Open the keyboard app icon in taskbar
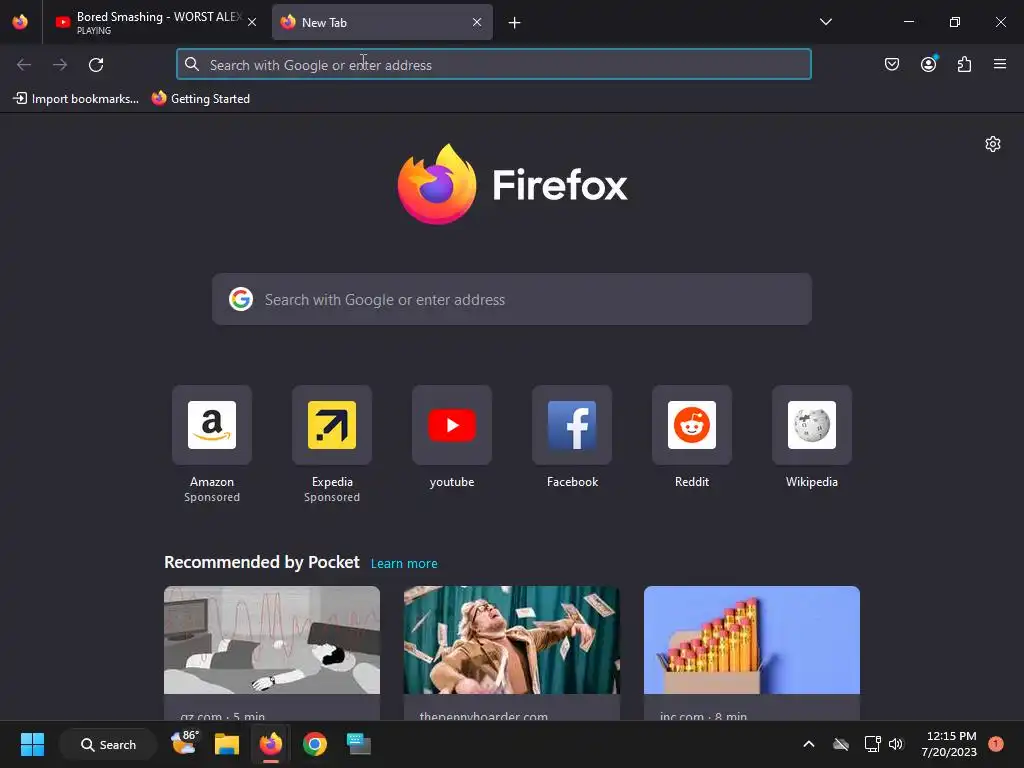1024x768 pixels. (359, 744)
